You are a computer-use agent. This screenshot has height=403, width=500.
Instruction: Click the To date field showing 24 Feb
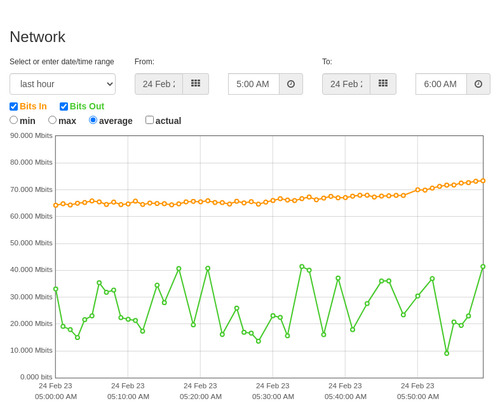point(346,84)
